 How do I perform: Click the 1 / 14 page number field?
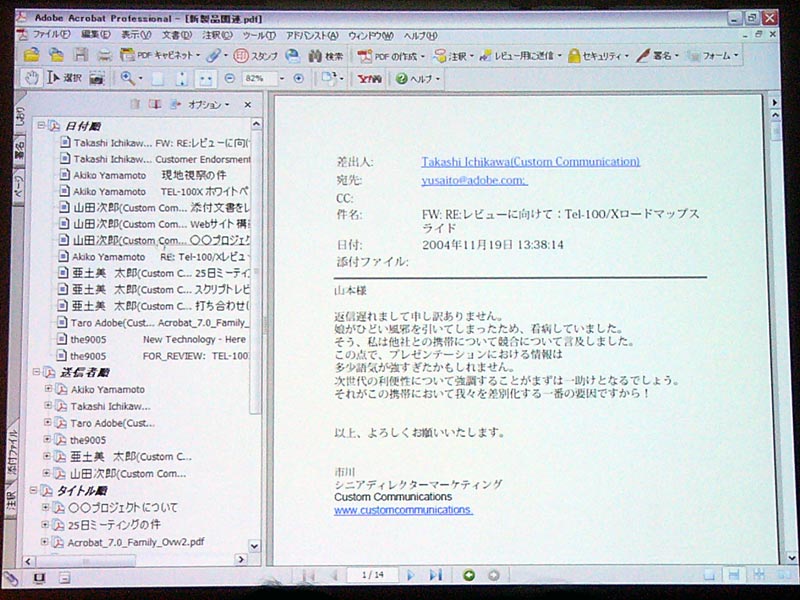pos(372,575)
